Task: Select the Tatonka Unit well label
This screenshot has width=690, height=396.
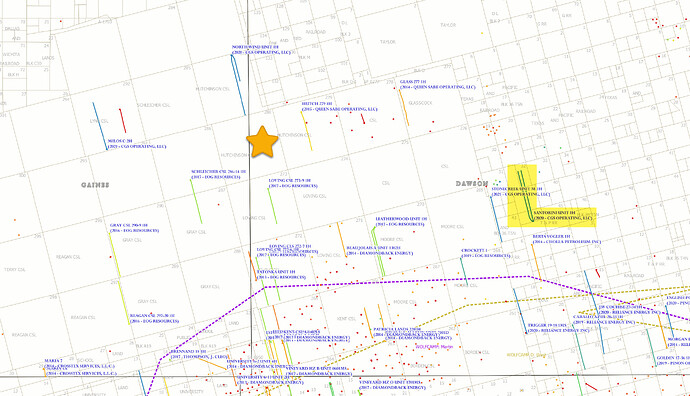Action: [281, 275]
